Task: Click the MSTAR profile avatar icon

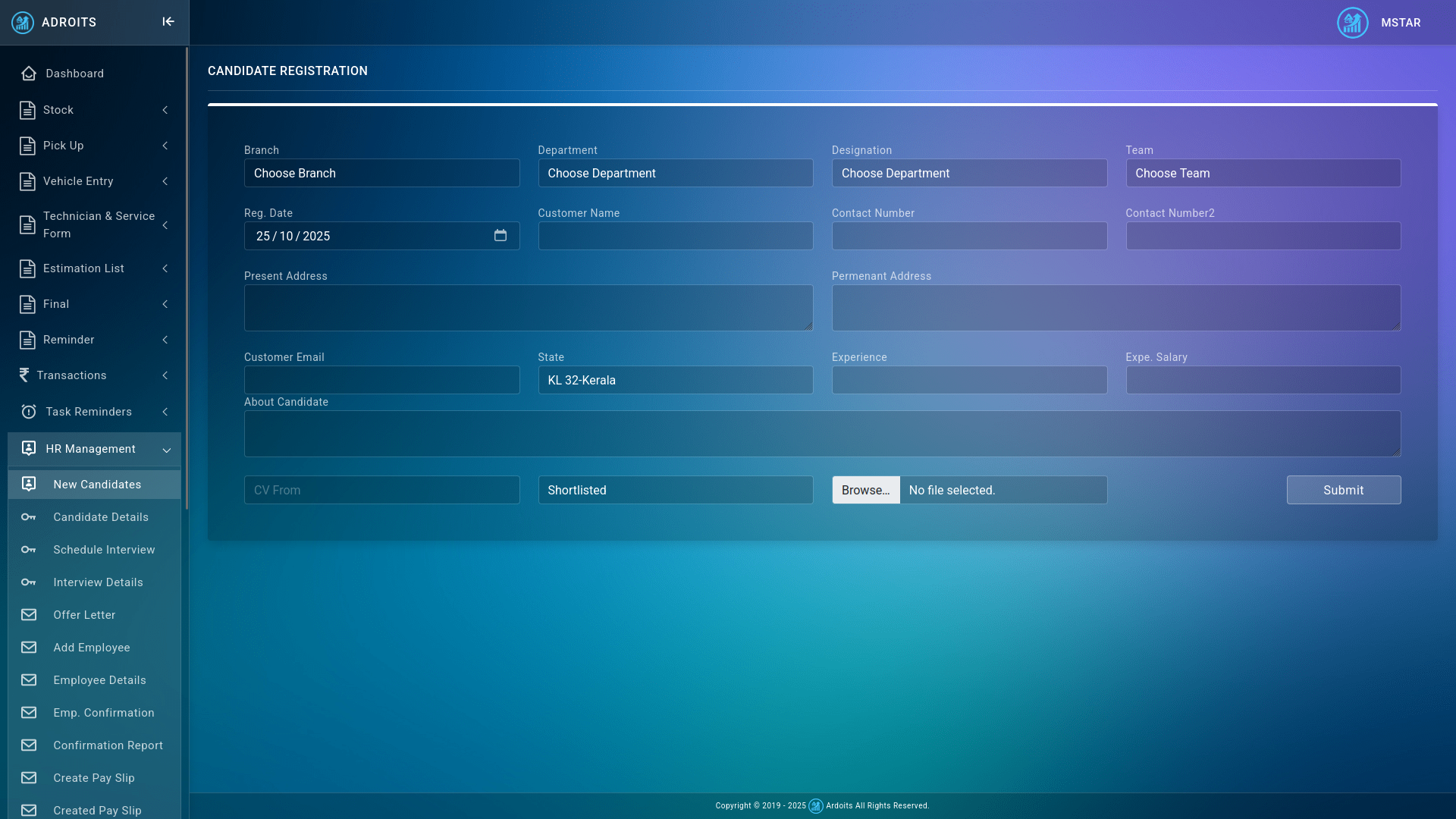Action: coord(1352,23)
